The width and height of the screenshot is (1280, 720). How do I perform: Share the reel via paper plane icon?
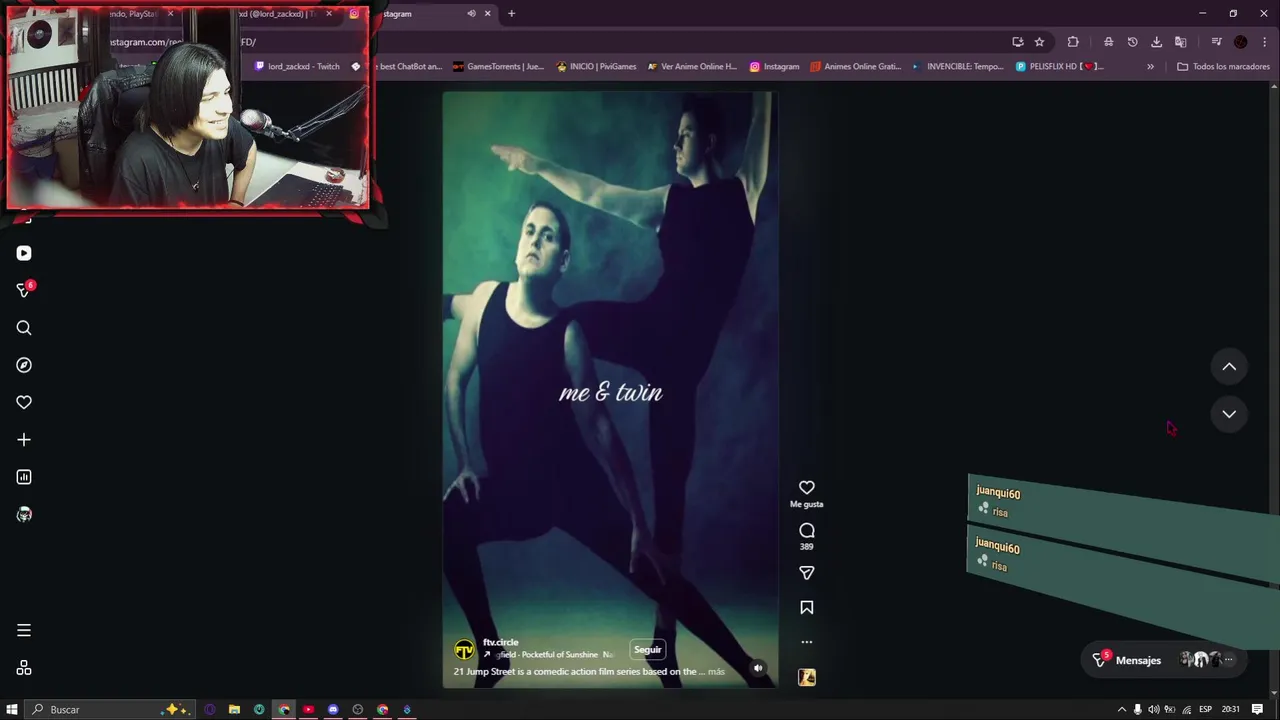807,573
